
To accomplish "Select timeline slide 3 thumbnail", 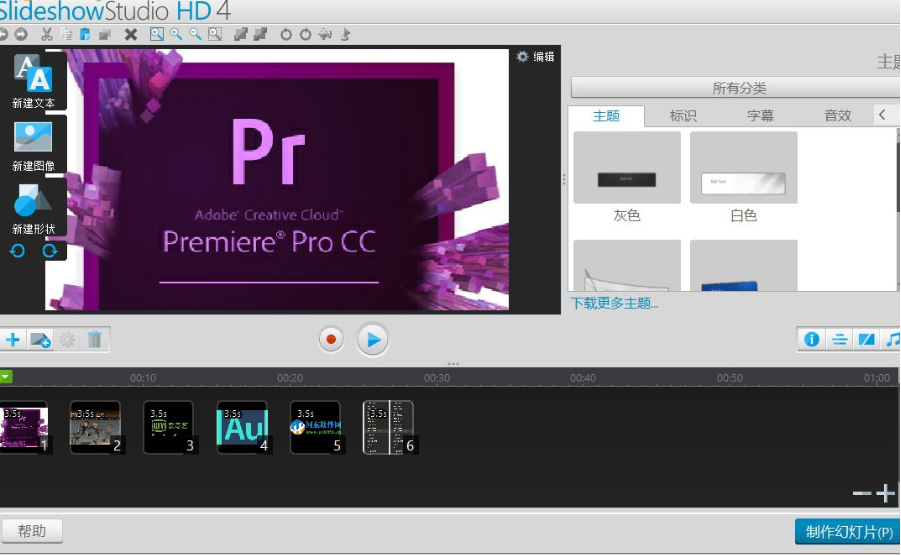I will click(x=168, y=427).
